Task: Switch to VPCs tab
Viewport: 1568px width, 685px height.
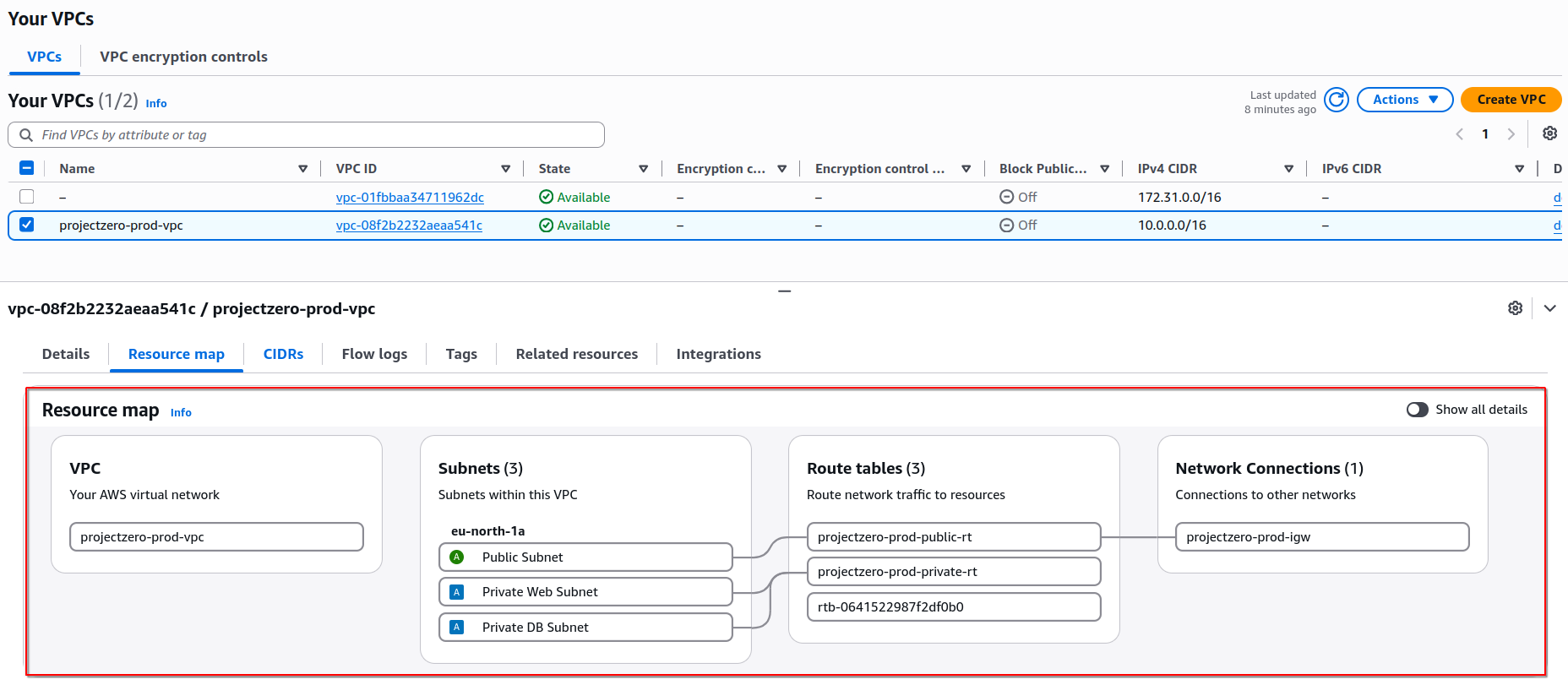Action: click(45, 57)
